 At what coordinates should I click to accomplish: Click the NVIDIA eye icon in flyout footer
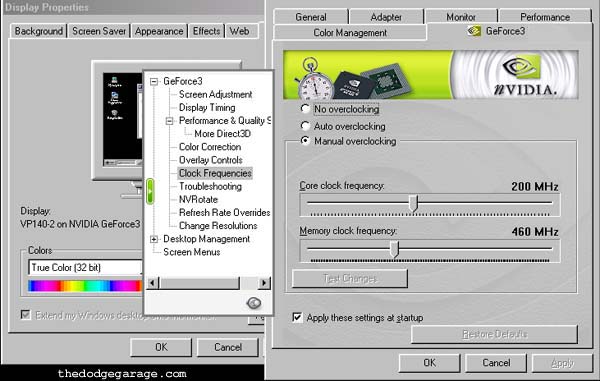click(254, 303)
